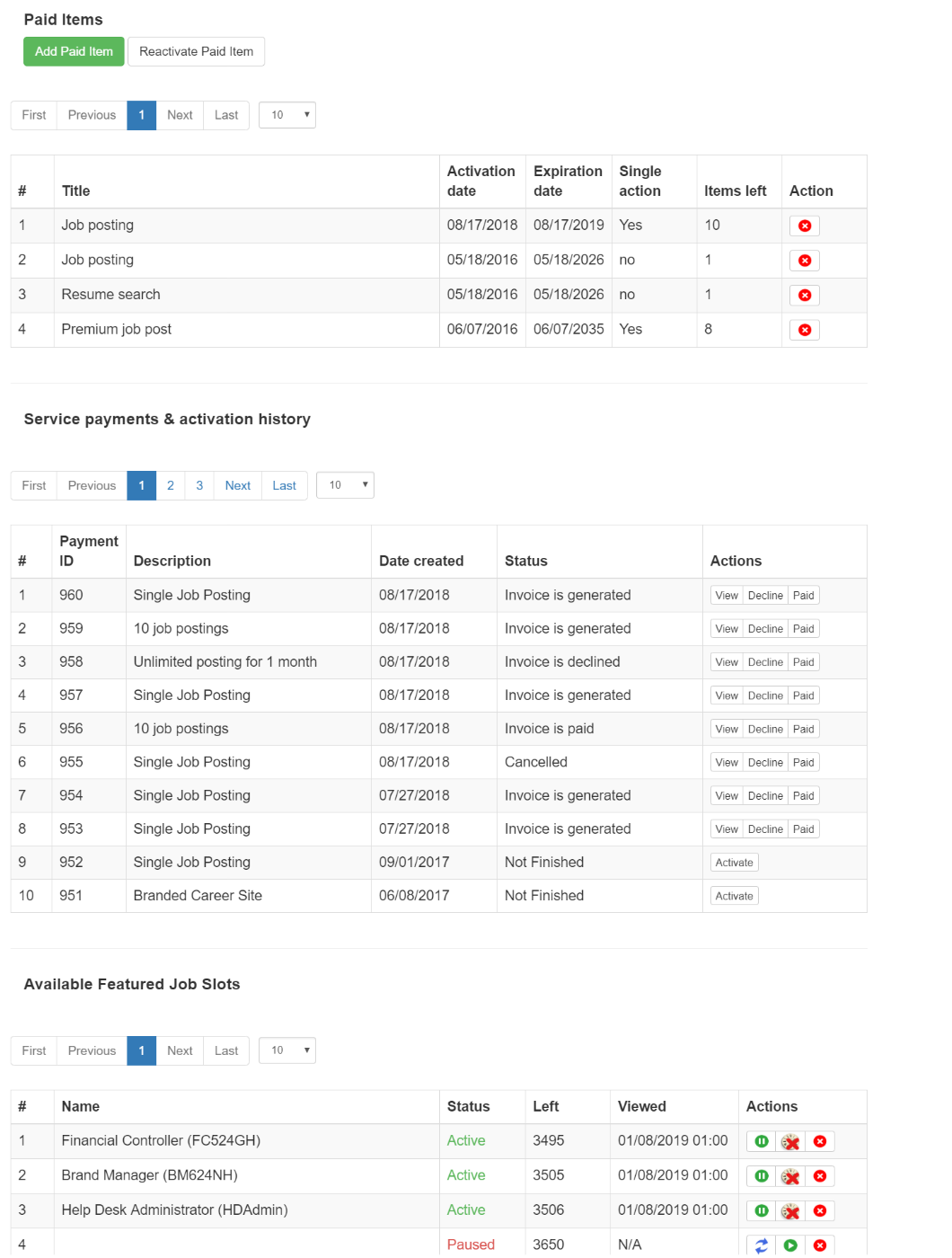Activate payment 952 Single Job Posting
The image size is (952, 1258).
pyautogui.click(x=735, y=863)
